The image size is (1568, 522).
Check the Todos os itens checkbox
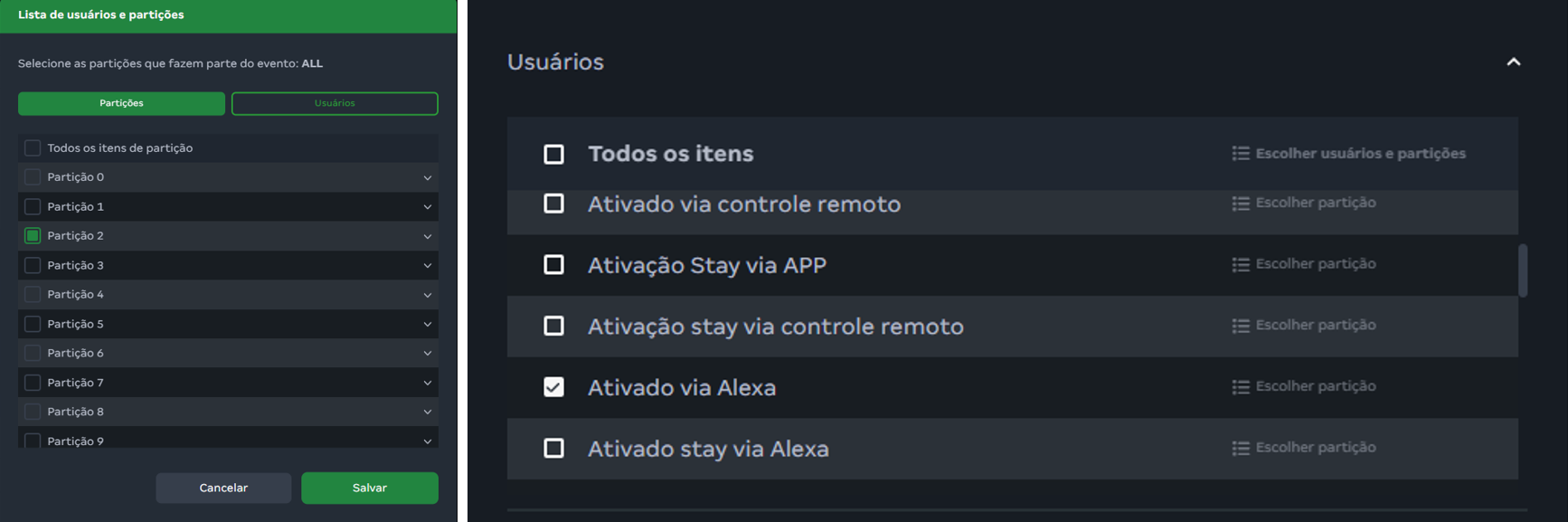click(553, 154)
